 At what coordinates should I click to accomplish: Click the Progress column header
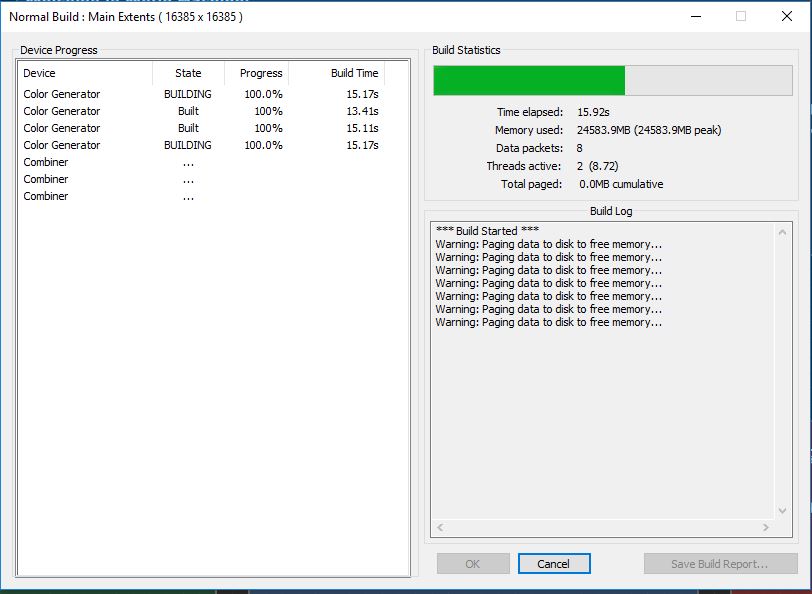pyautogui.click(x=257, y=73)
